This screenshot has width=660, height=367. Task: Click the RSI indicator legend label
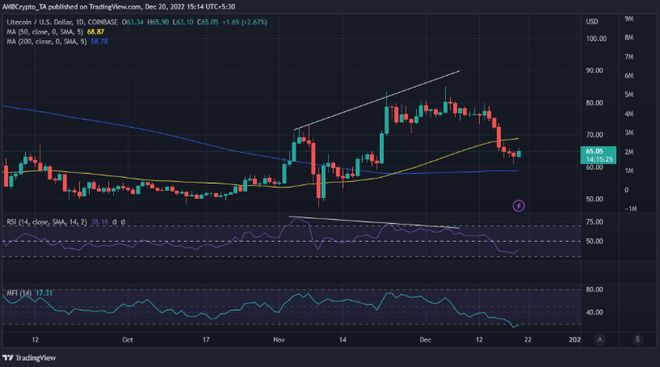(46, 222)
